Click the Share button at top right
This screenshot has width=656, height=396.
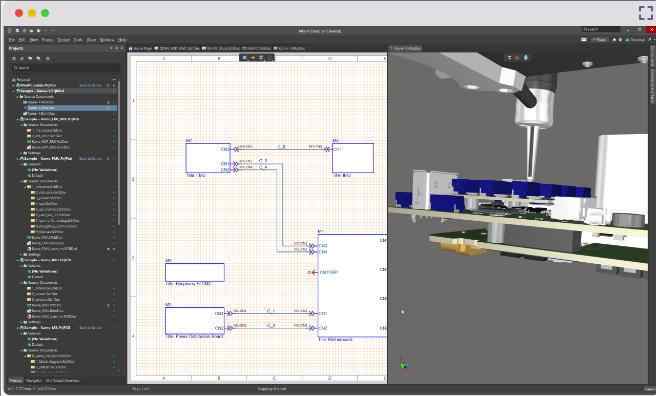pyautogui.click(x=600, y=40)
